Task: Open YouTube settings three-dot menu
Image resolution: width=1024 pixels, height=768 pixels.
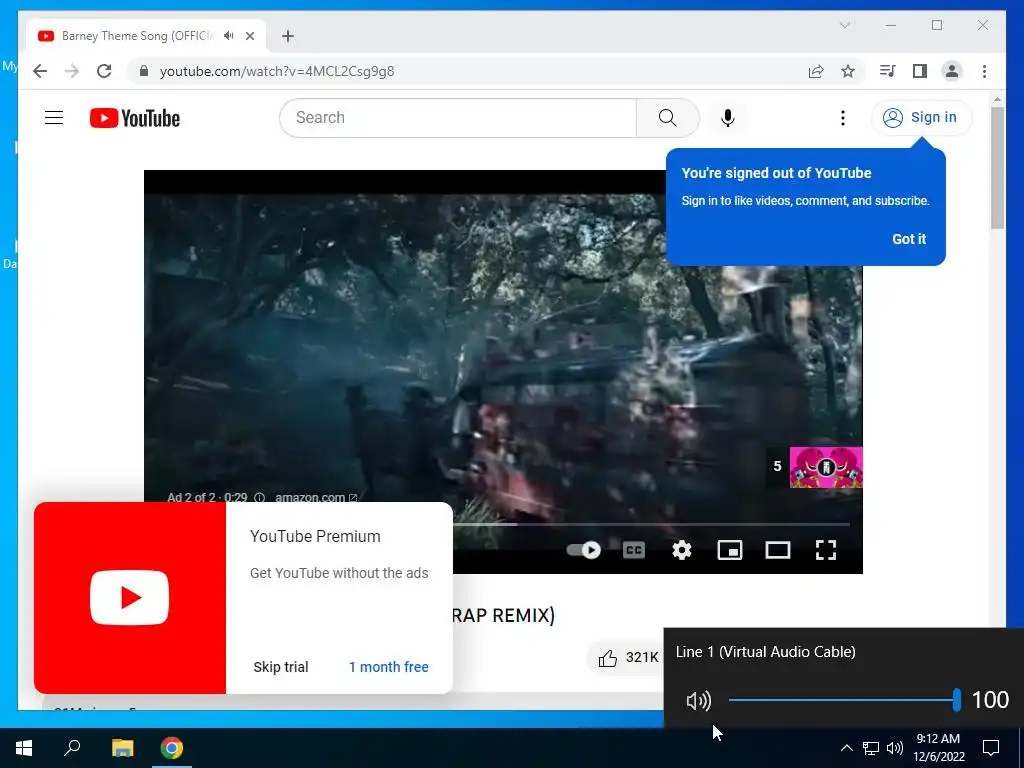Action: coord(842,118)
